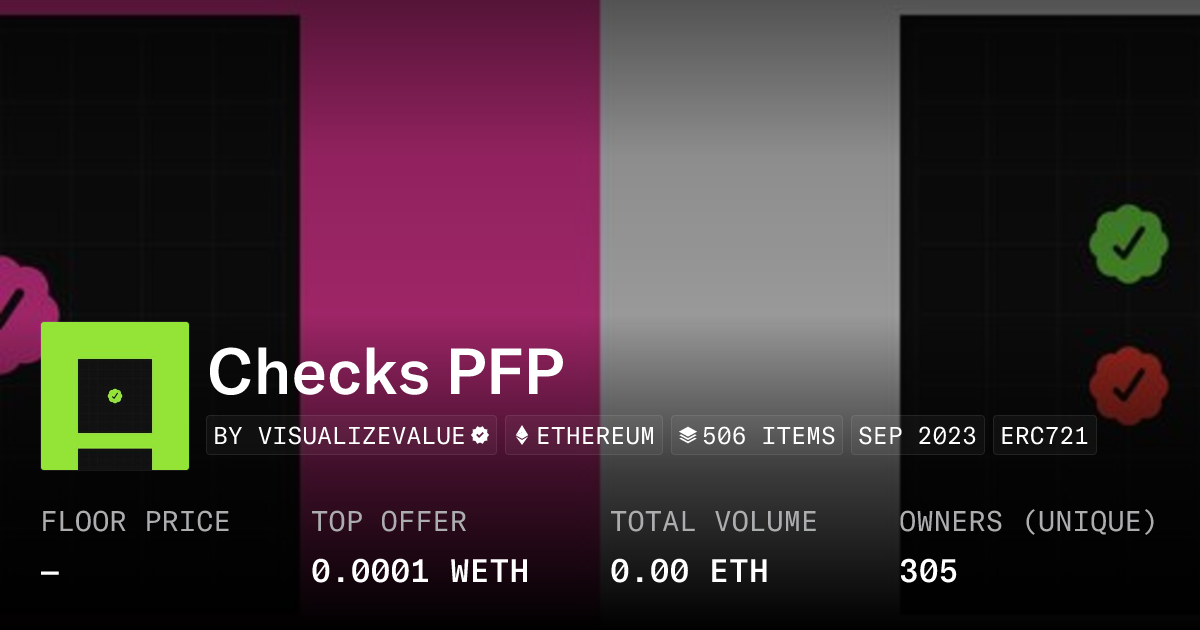Screen dimensions: 1200x630
Task: Open the Checks PFP collection title
Action: click(x=386, y=373)
